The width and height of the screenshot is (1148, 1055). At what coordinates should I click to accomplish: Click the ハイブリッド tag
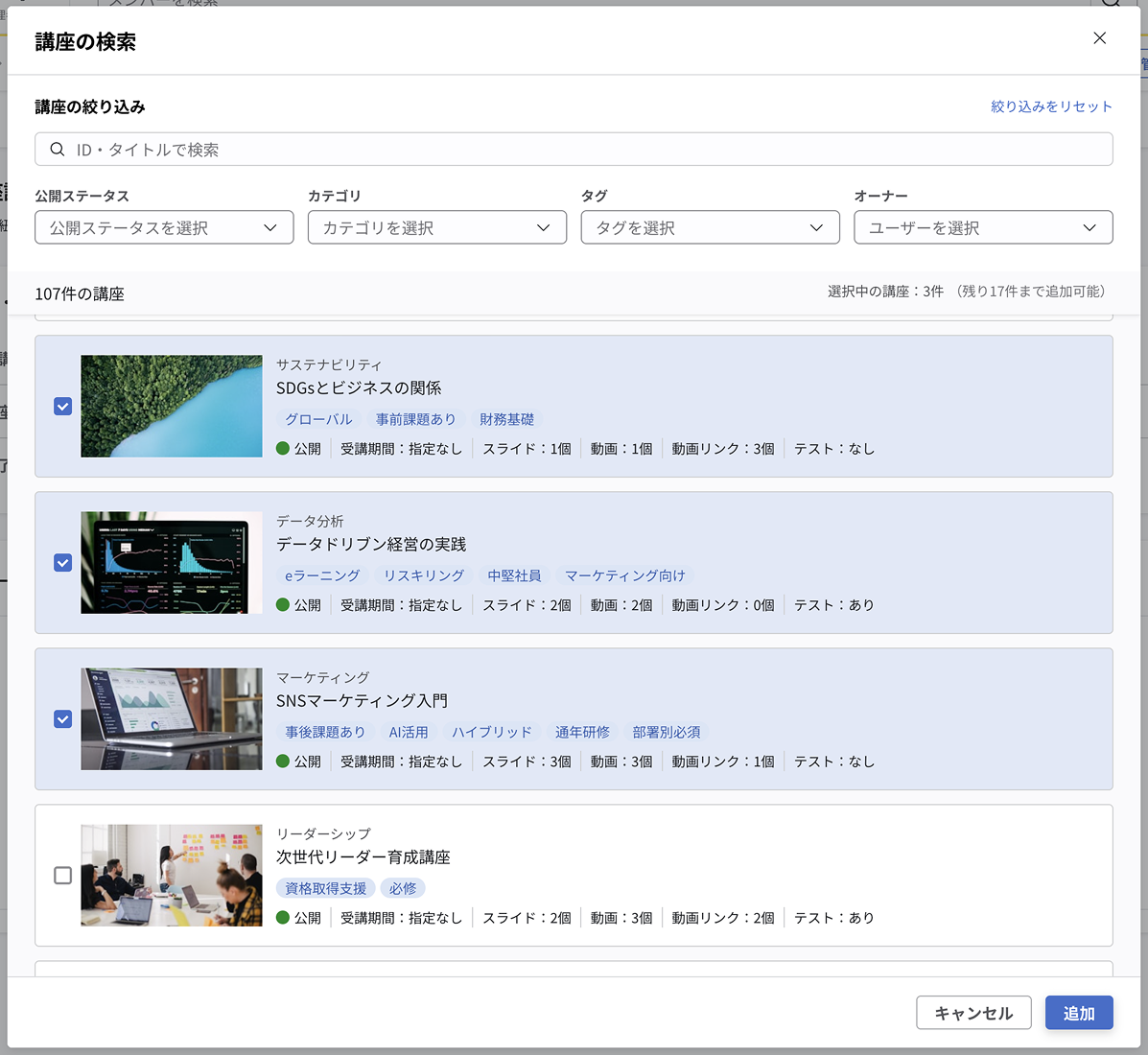pyautogui.click(x=491, y=732)
